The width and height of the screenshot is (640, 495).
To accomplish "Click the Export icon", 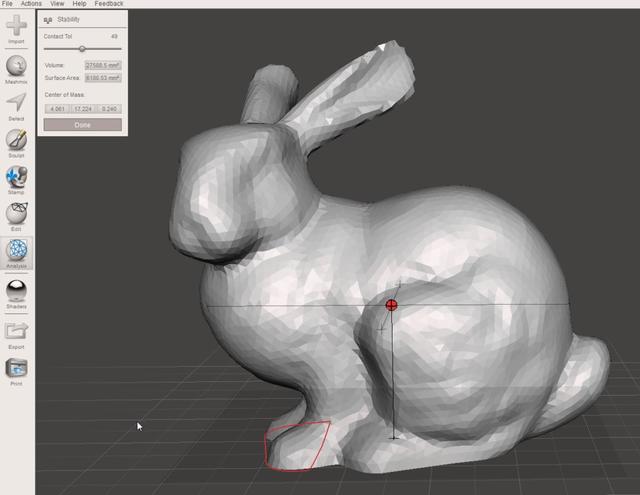I will (17, 331).
